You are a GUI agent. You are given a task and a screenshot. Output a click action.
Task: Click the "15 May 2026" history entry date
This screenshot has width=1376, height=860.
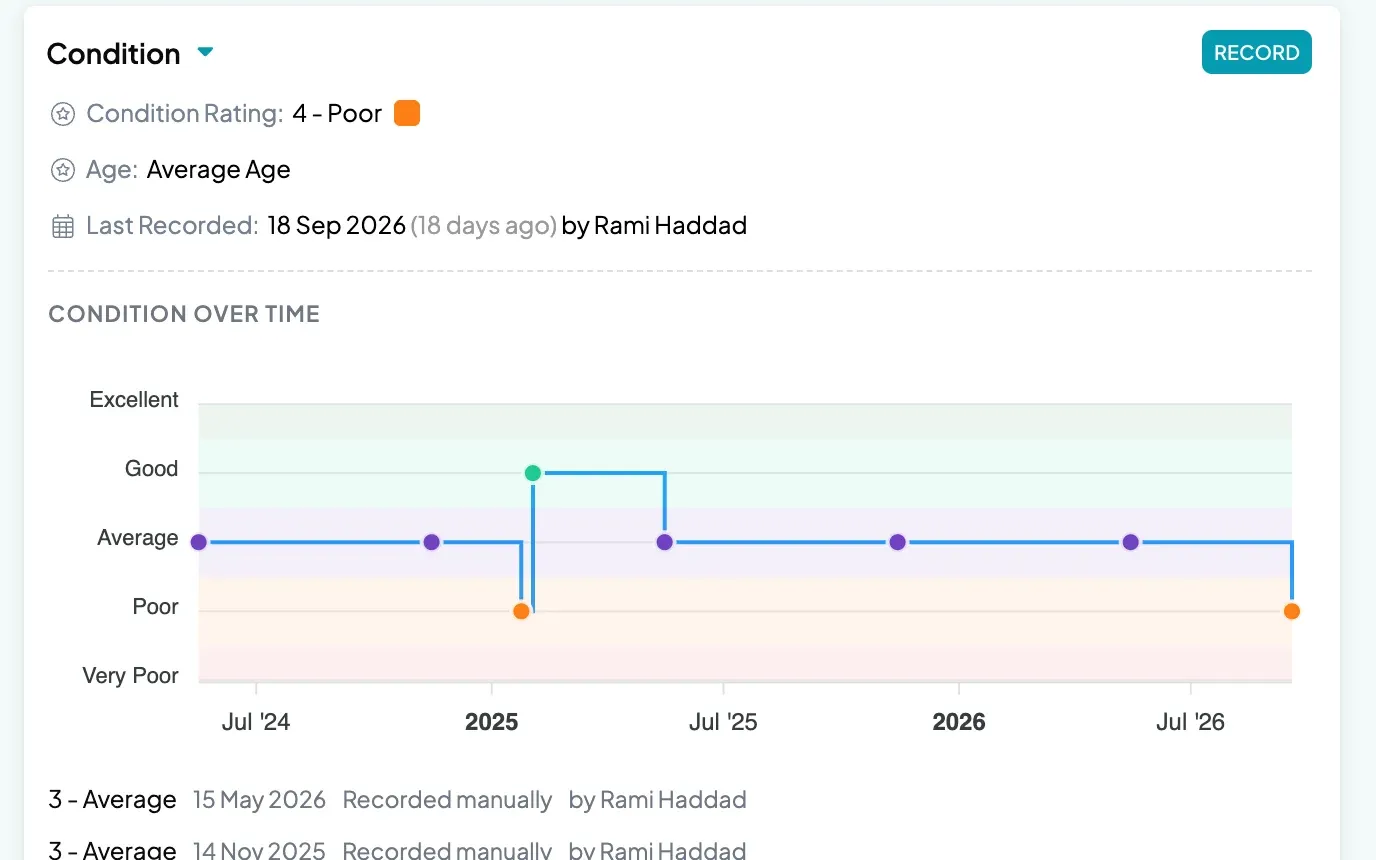pos(260,800)
